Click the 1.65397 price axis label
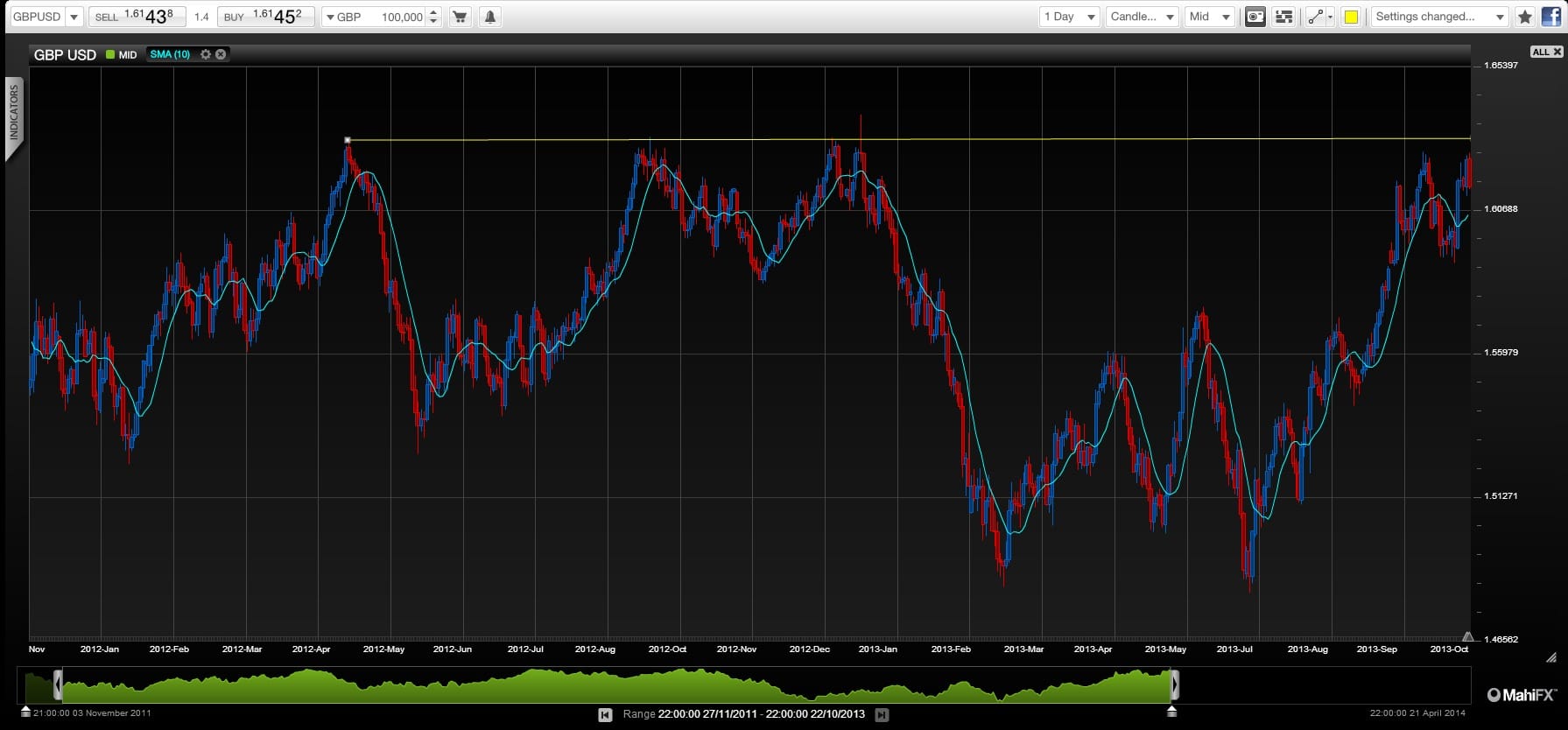Image resolution: width=1568 pixels, height=730 pixels. [x=1501, y=66]
